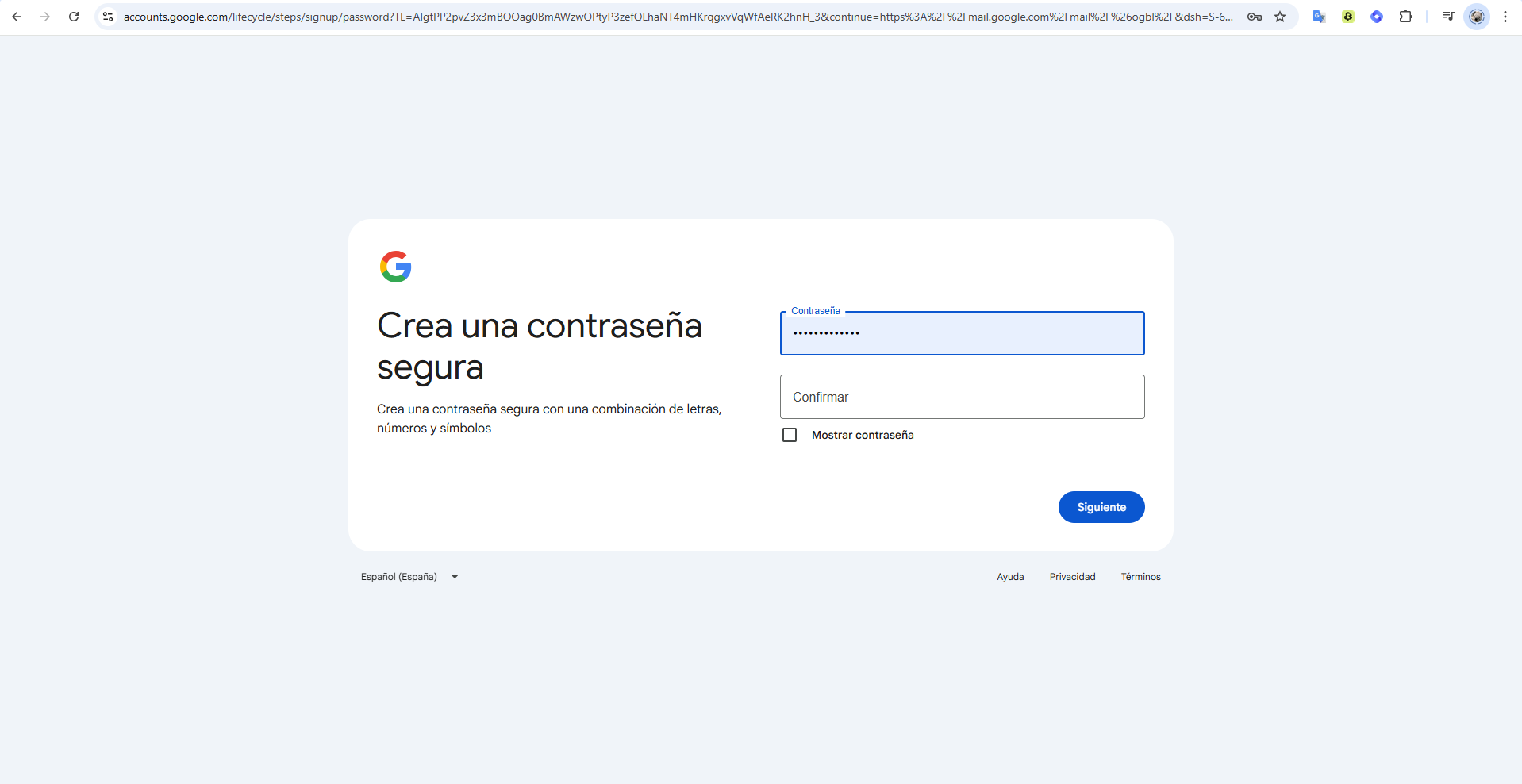Open the Términos link
This screenshot has width=1522, height=784.
1140,577
